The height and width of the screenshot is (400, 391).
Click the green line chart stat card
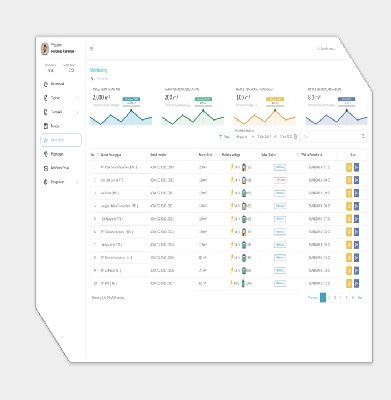click(193, 106)
